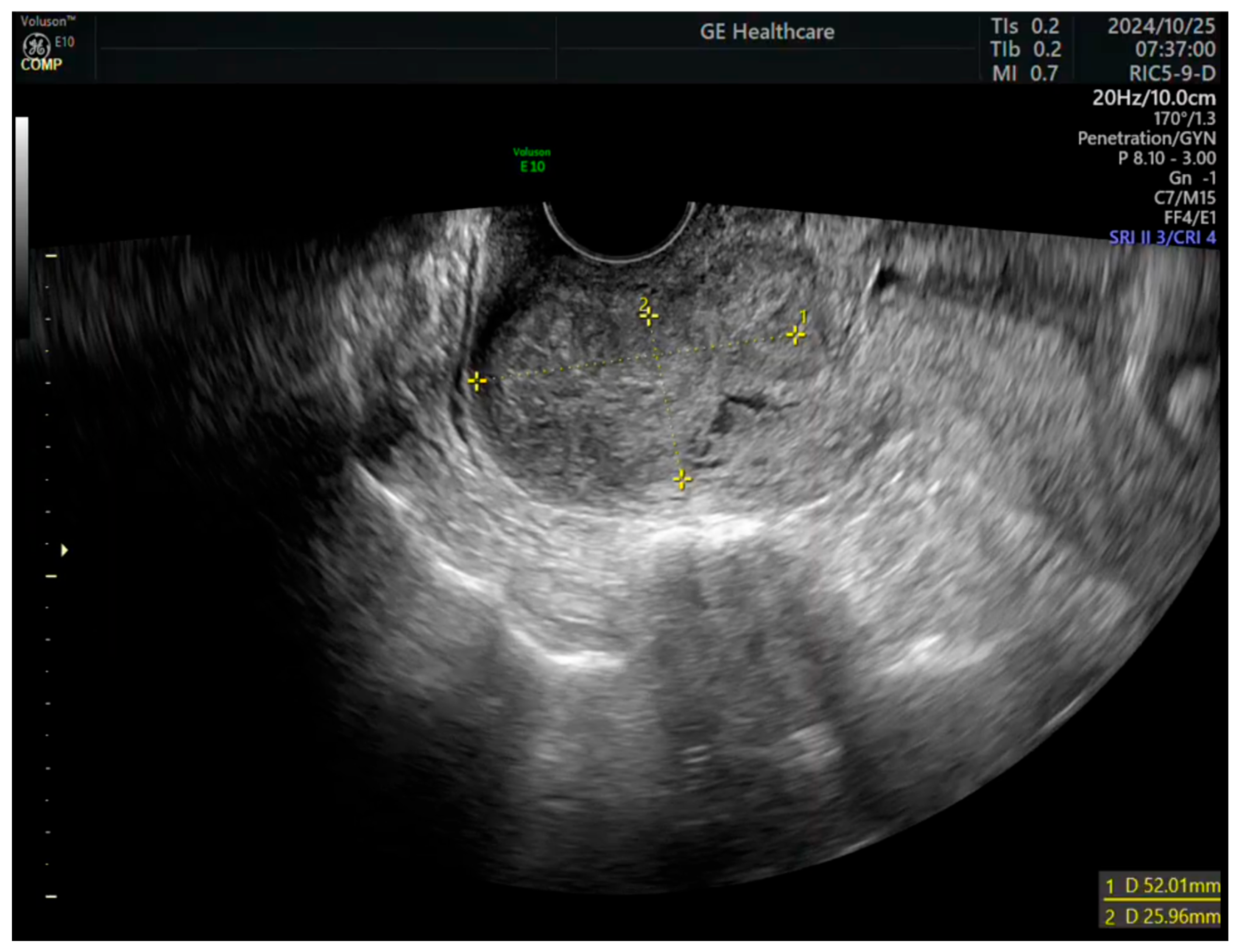Click the P 8.10 - 3.00 value
1242x952 pixels.
point(1167,158)
